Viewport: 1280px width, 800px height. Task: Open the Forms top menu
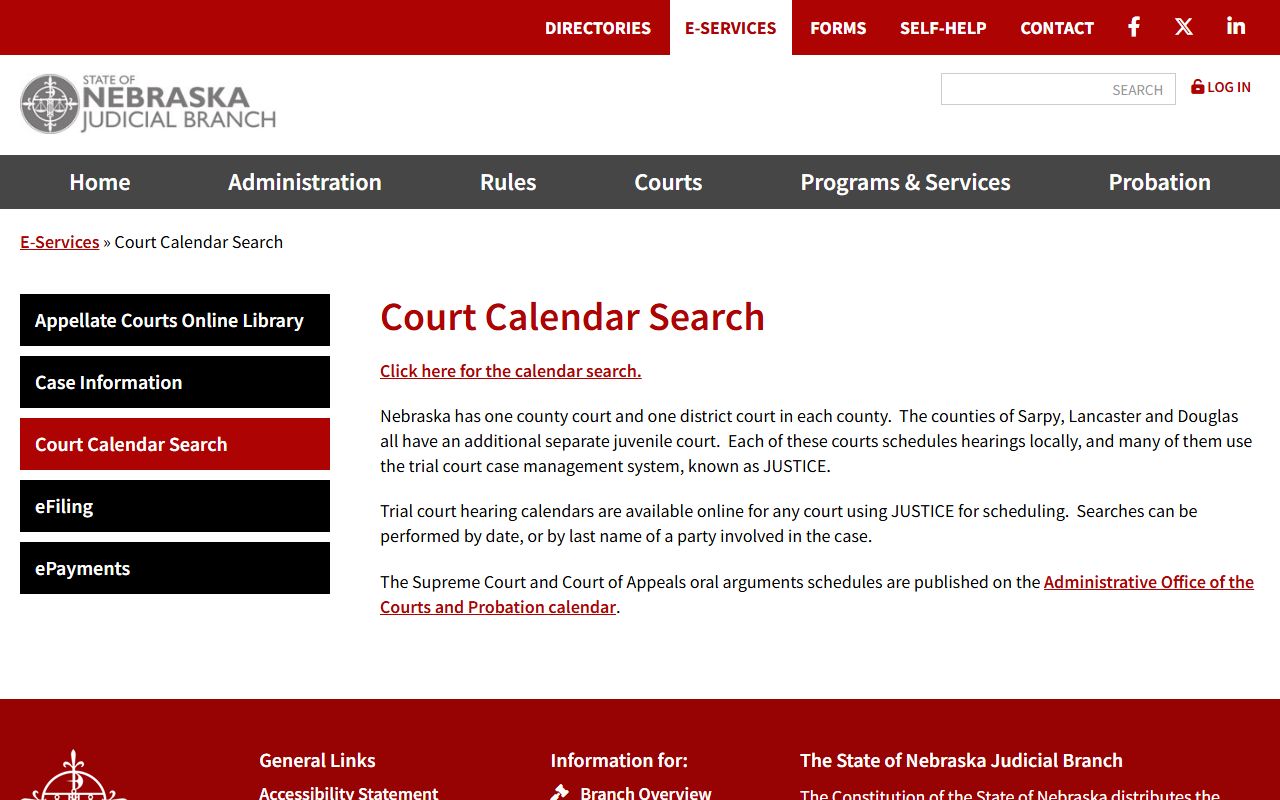[x=838, y=28]
